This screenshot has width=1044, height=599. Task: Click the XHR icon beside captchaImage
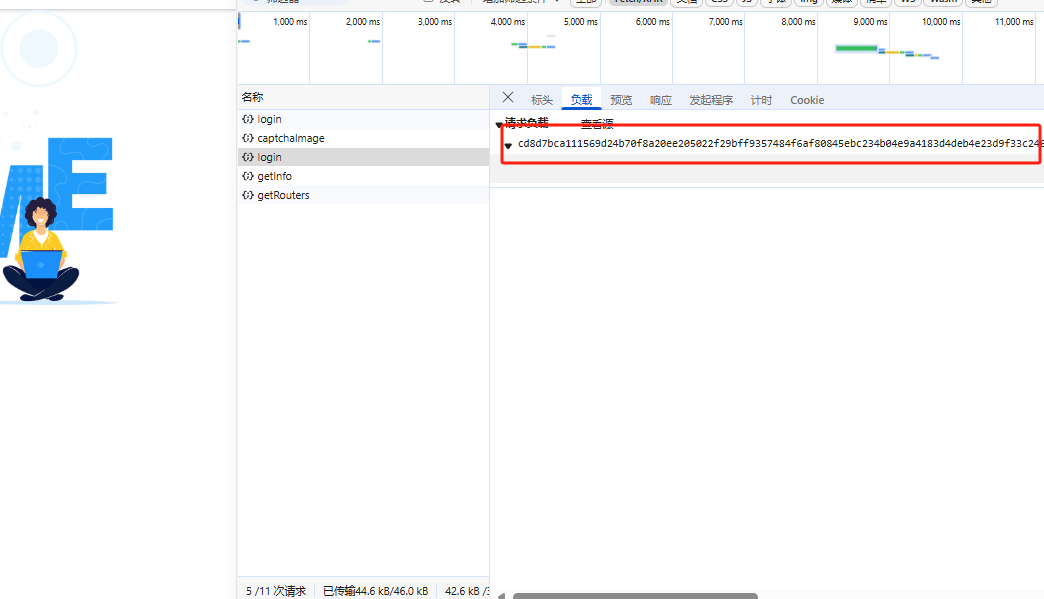(248, 138)
